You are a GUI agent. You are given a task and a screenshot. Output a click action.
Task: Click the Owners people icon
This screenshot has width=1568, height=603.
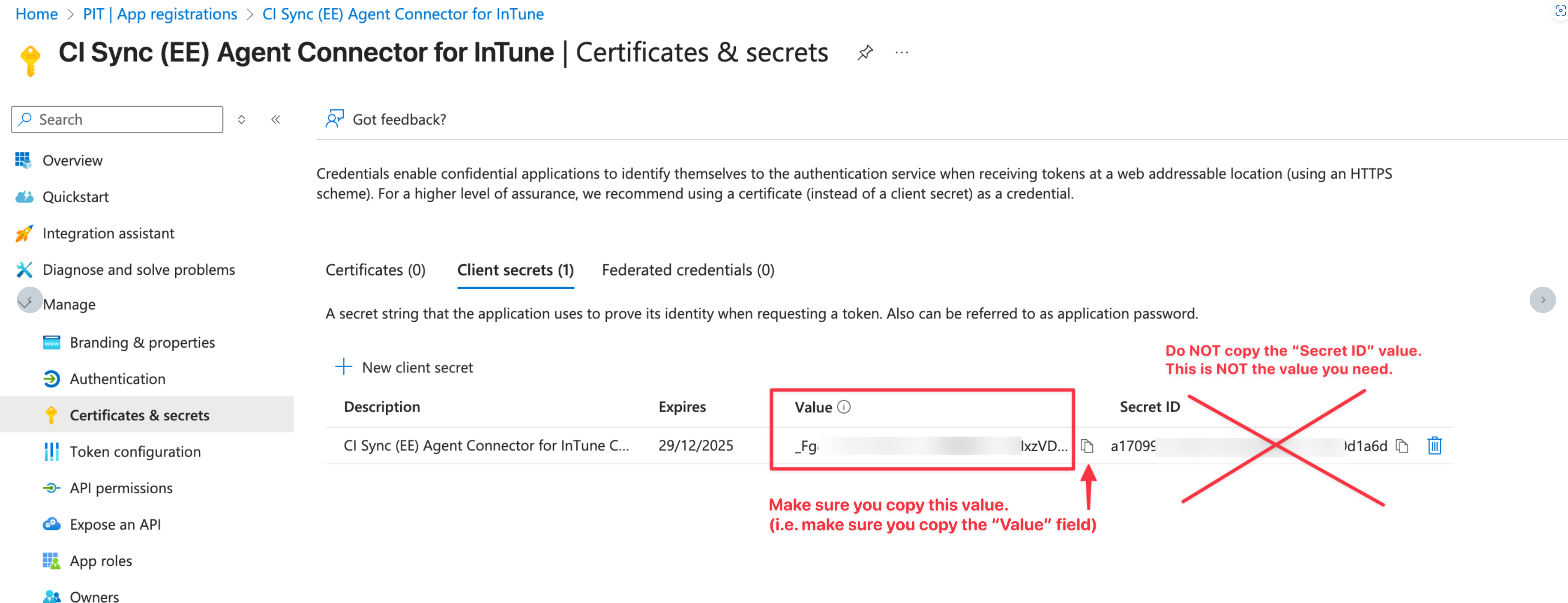[52, 596]
